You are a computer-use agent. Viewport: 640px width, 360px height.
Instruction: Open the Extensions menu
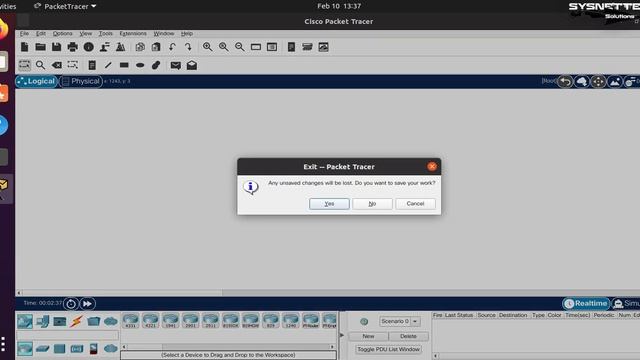[x=133, y=33]
